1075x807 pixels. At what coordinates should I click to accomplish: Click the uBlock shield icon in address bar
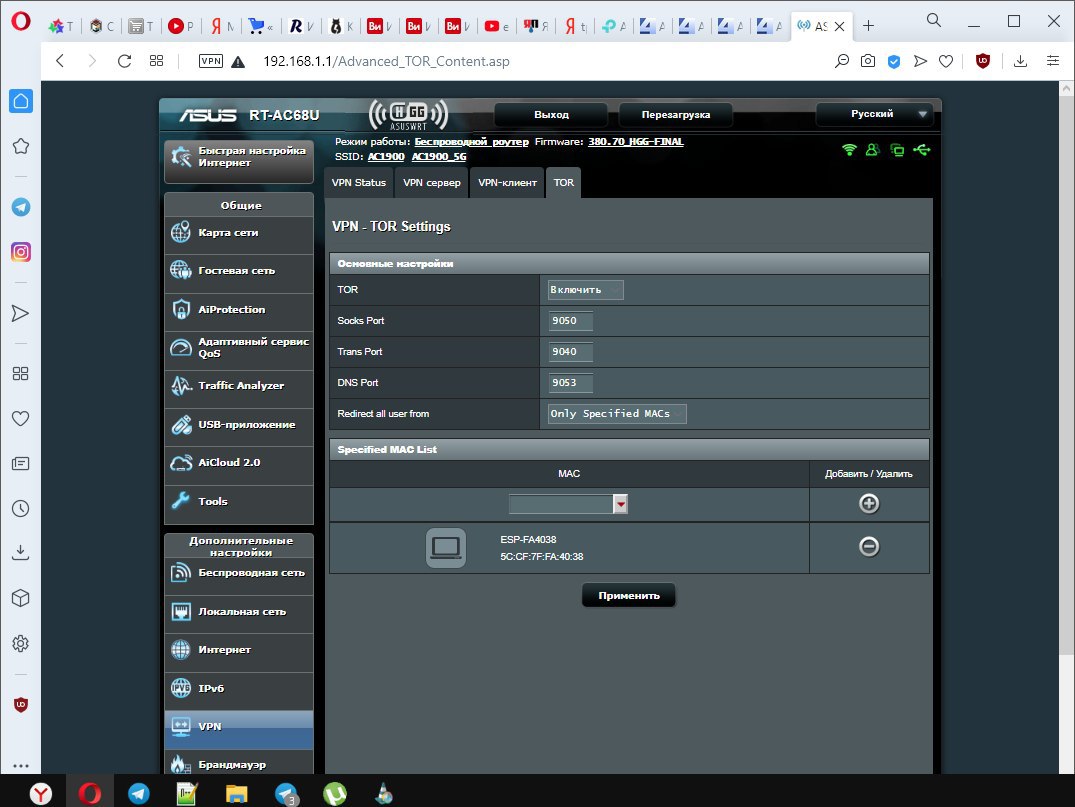(983, 61)
